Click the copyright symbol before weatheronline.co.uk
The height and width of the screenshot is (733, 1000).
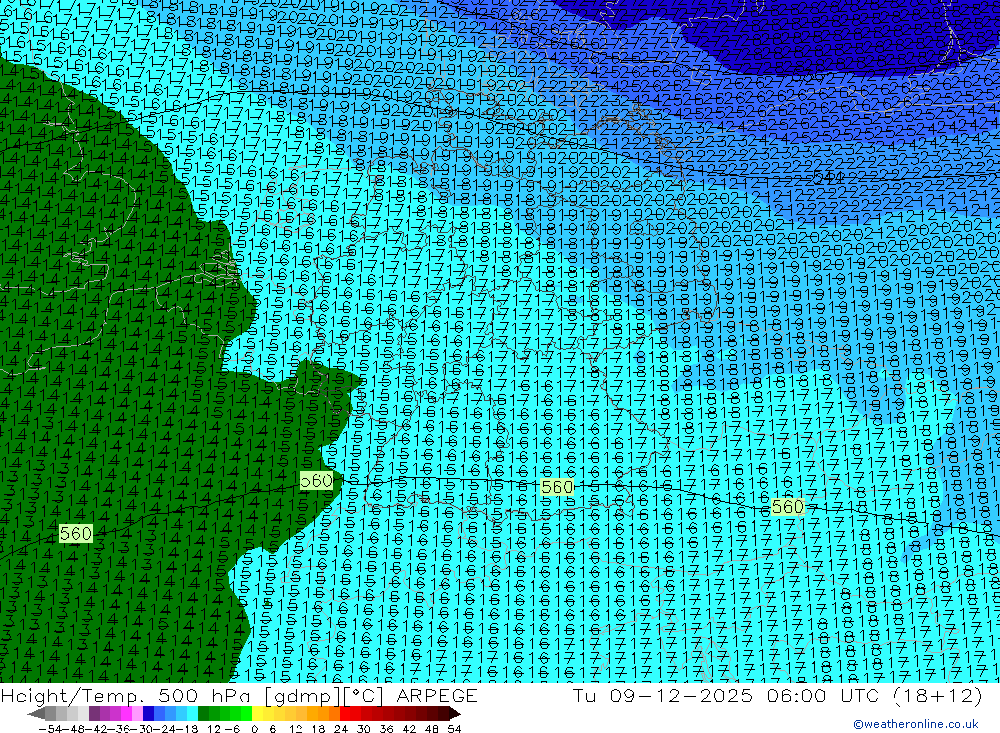(857, 724)
